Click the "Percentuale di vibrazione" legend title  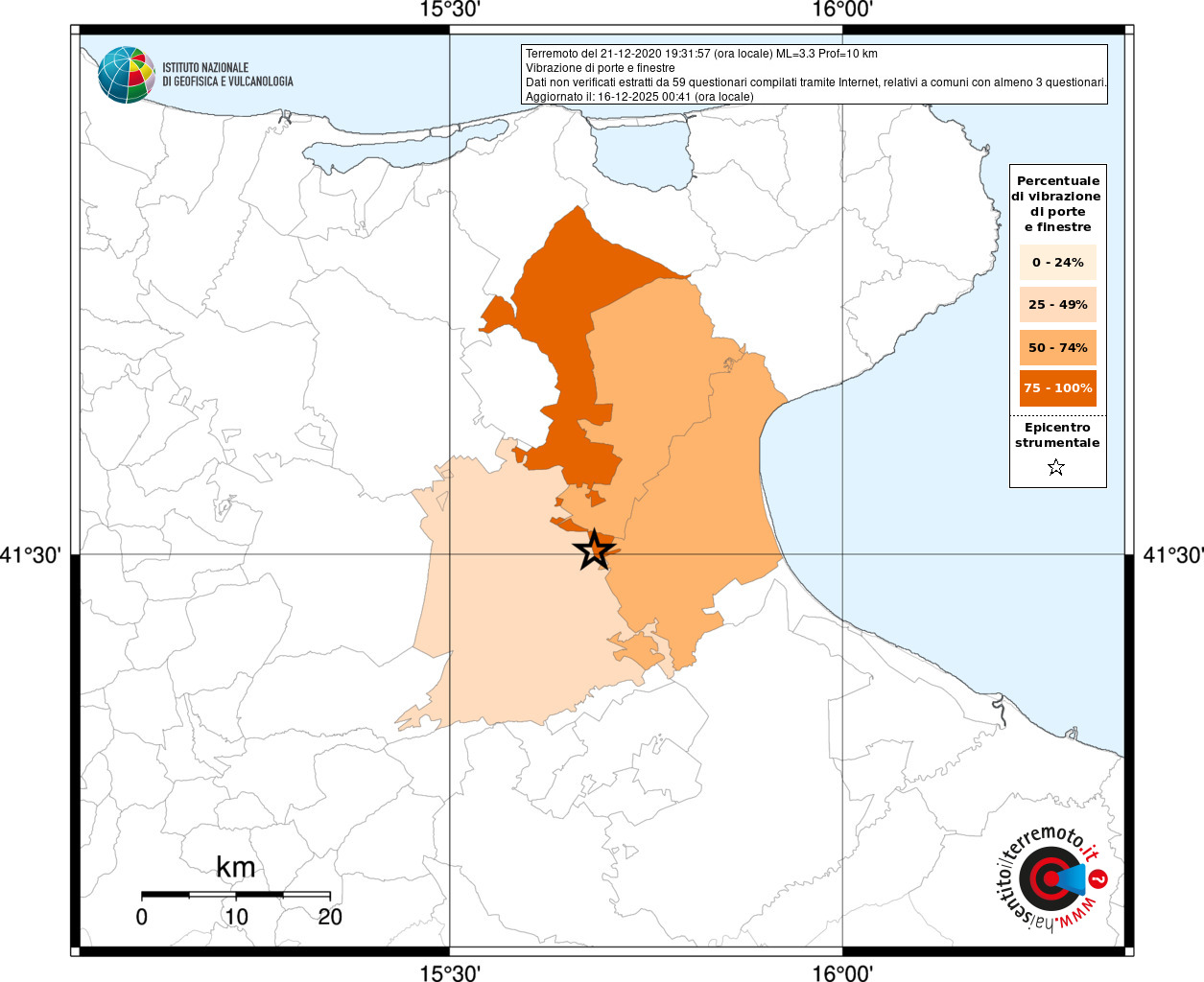pyautogui.click(x=1057, y=203)
